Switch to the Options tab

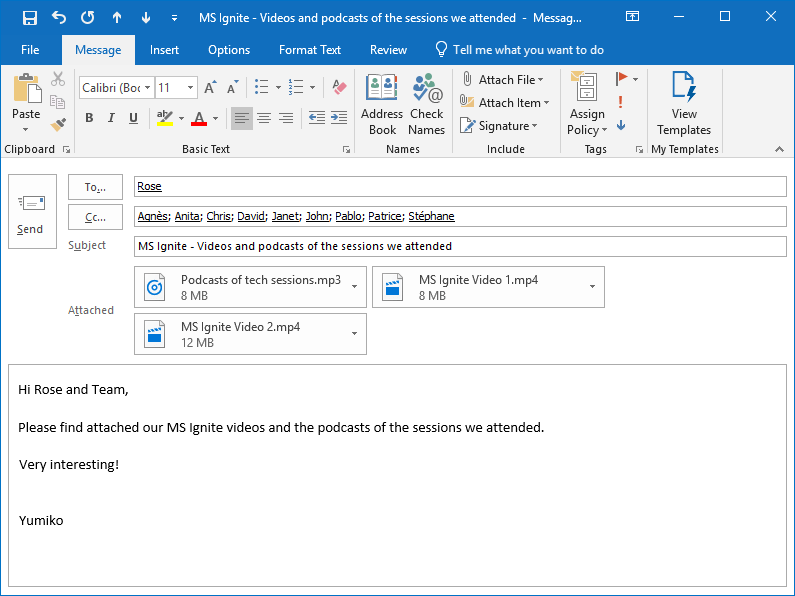click(x=229, y=50)
